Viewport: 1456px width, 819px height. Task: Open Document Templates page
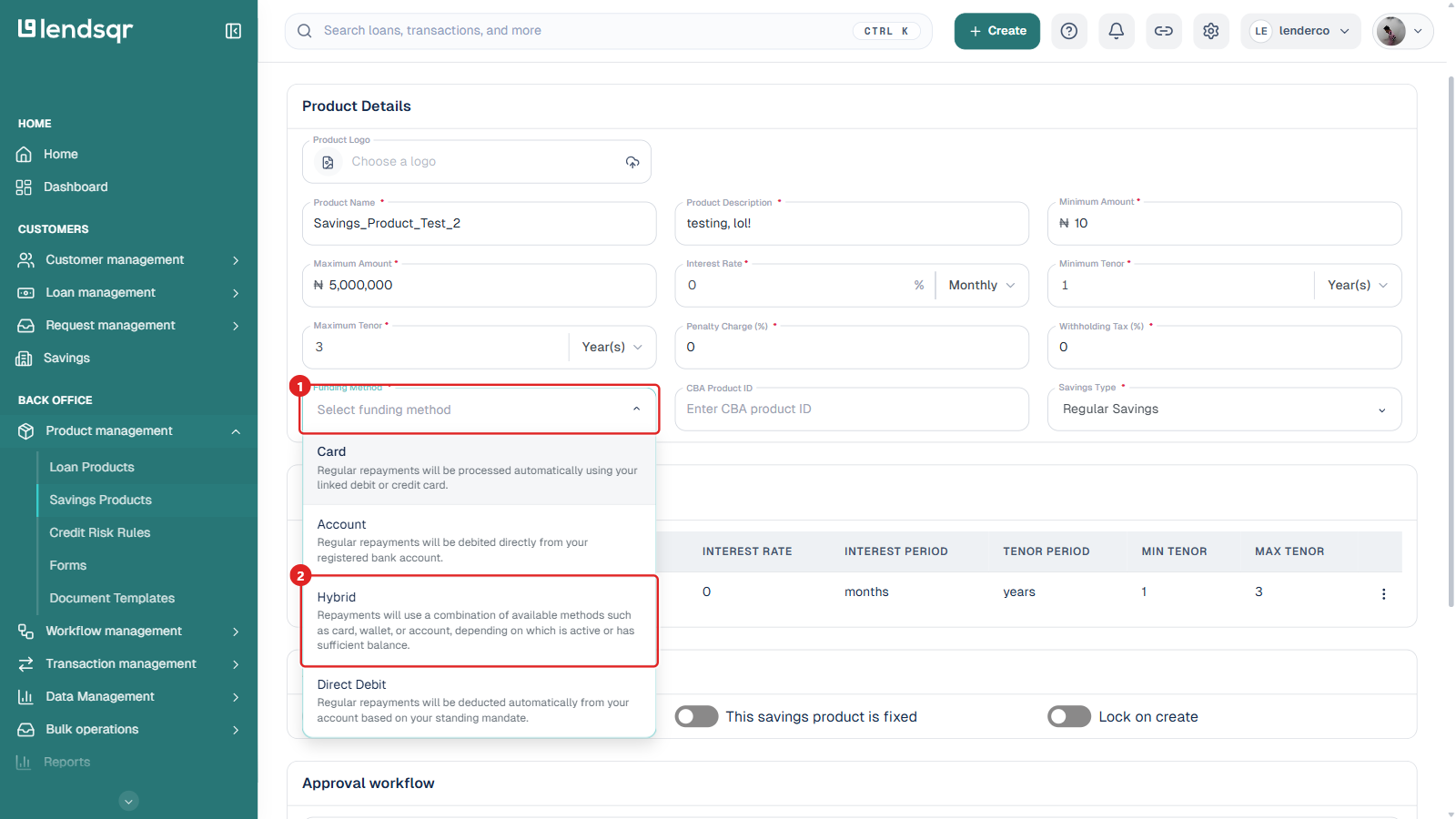click(112, 599)
